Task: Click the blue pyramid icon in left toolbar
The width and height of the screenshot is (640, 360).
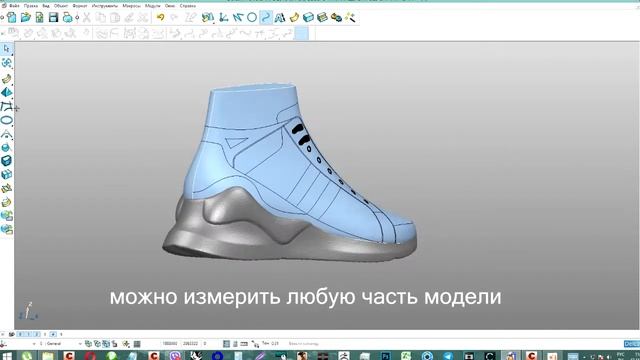Action: click(7, 93)
